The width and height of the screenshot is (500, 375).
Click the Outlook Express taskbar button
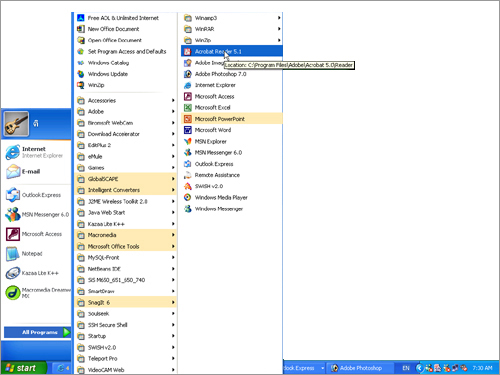pyautogui.click(x=304, y=368)
